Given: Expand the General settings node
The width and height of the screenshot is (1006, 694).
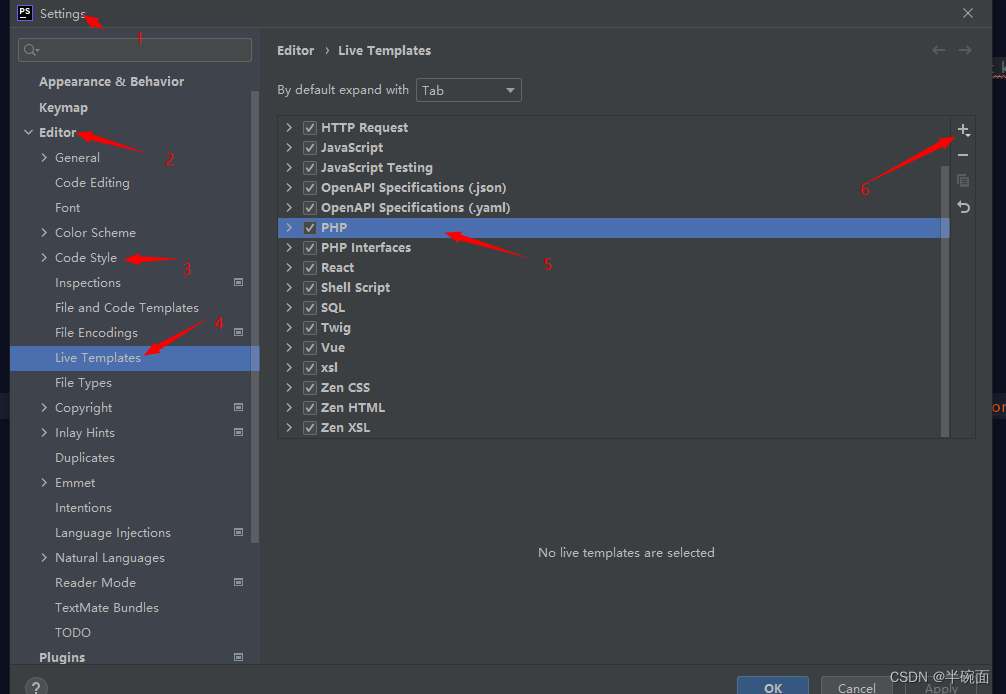Looking at the screenshot, I should click(x=44, y=157).
